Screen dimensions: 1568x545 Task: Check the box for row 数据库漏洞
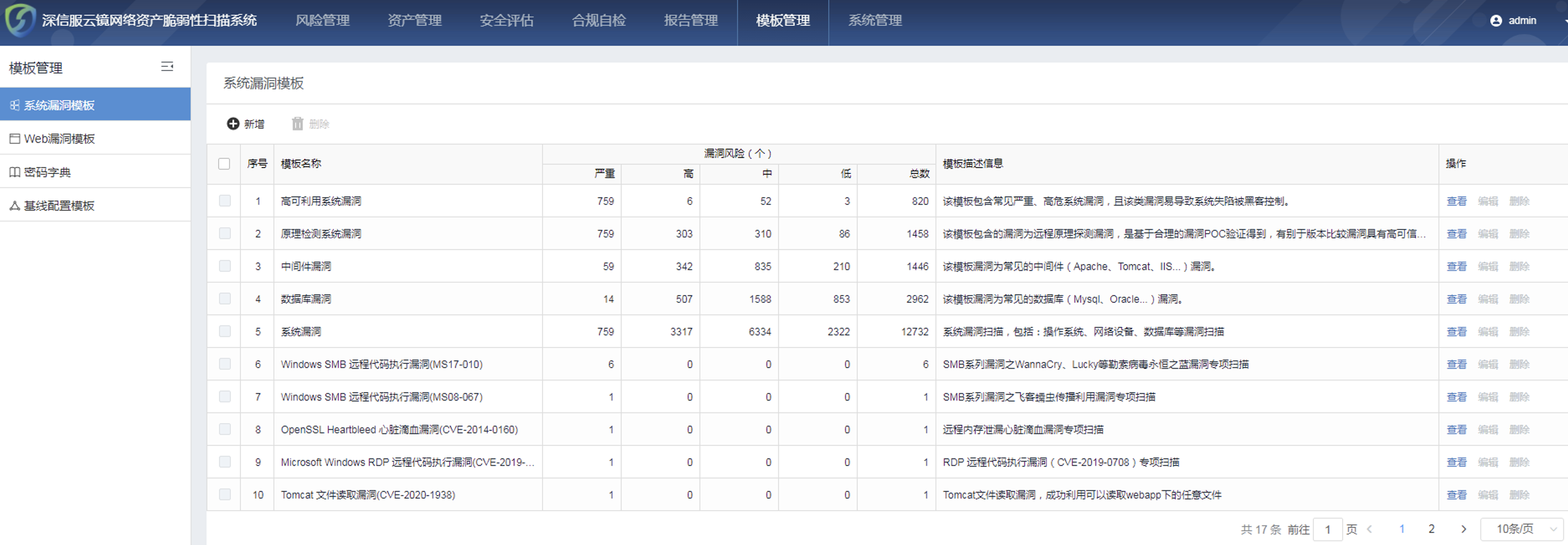point(225,298)
